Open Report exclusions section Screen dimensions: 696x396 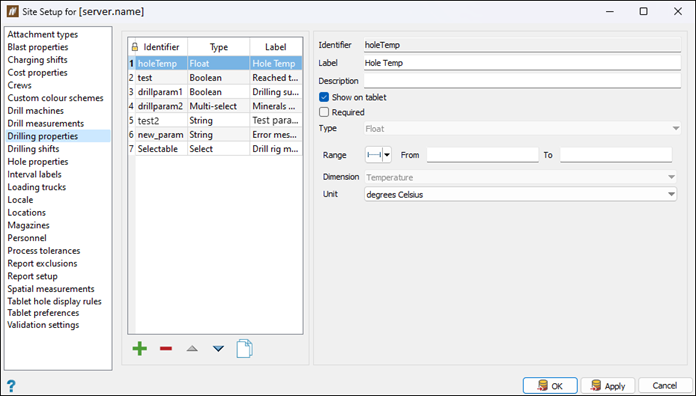pyautogui.click(x=42, y=263)
